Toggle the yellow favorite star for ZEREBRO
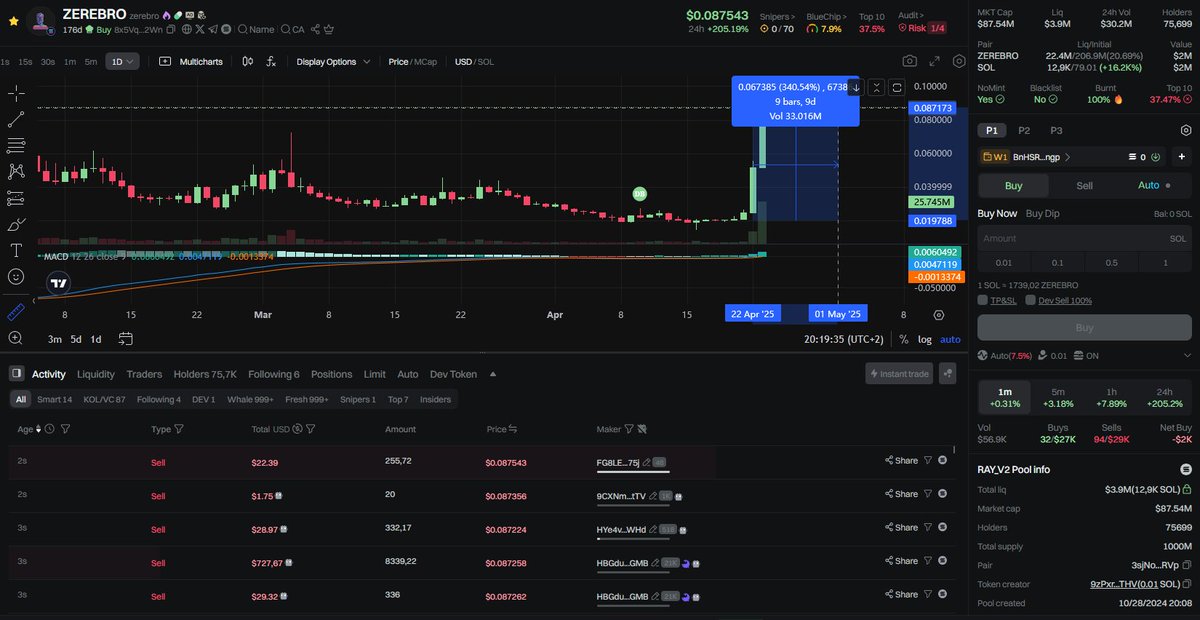1200x620 pixels. pos(12,20)
